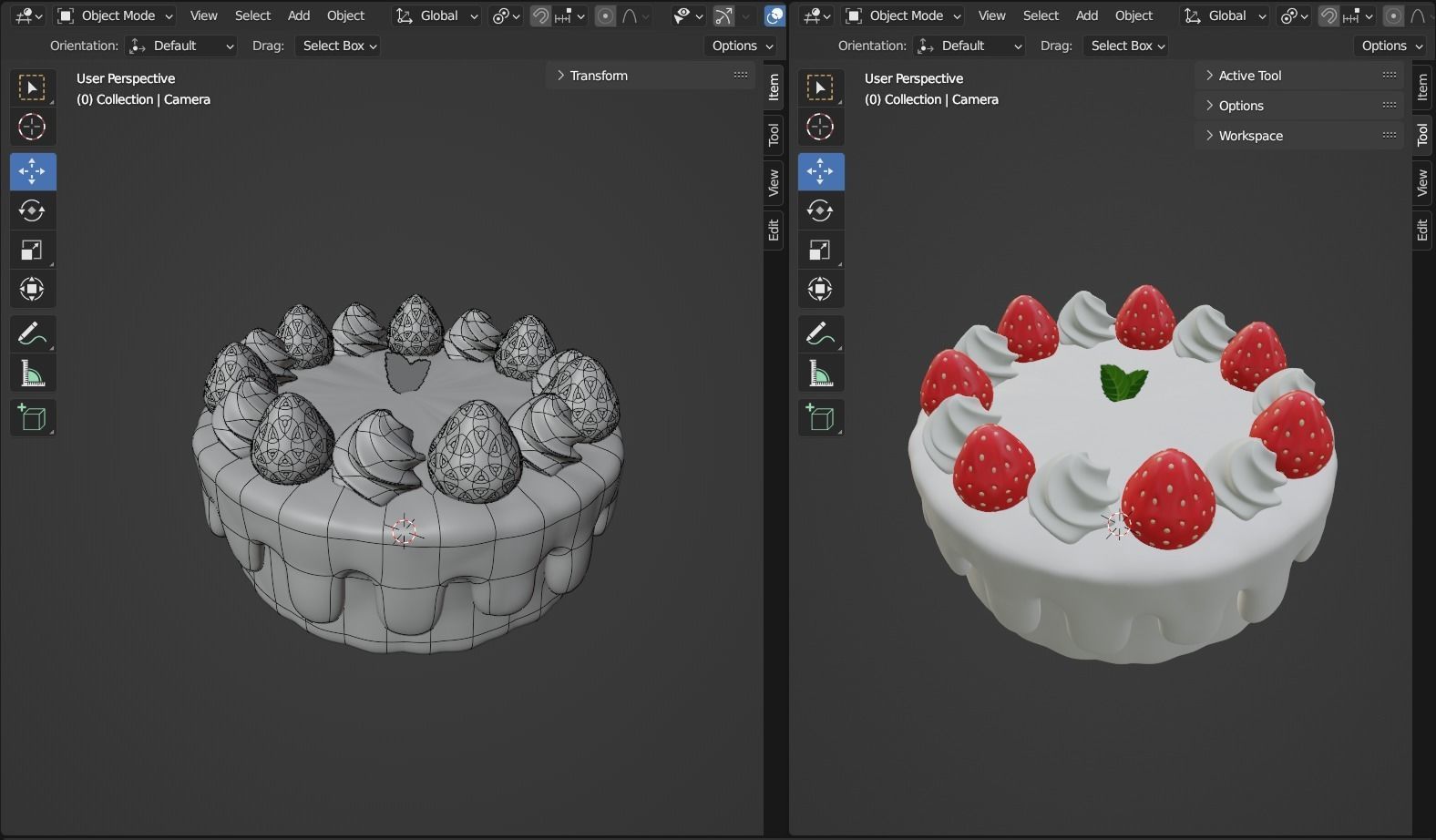Activate the Move tool in right viewport
The width and height of the screenshot is (1436, 840).
pos(821,171)
